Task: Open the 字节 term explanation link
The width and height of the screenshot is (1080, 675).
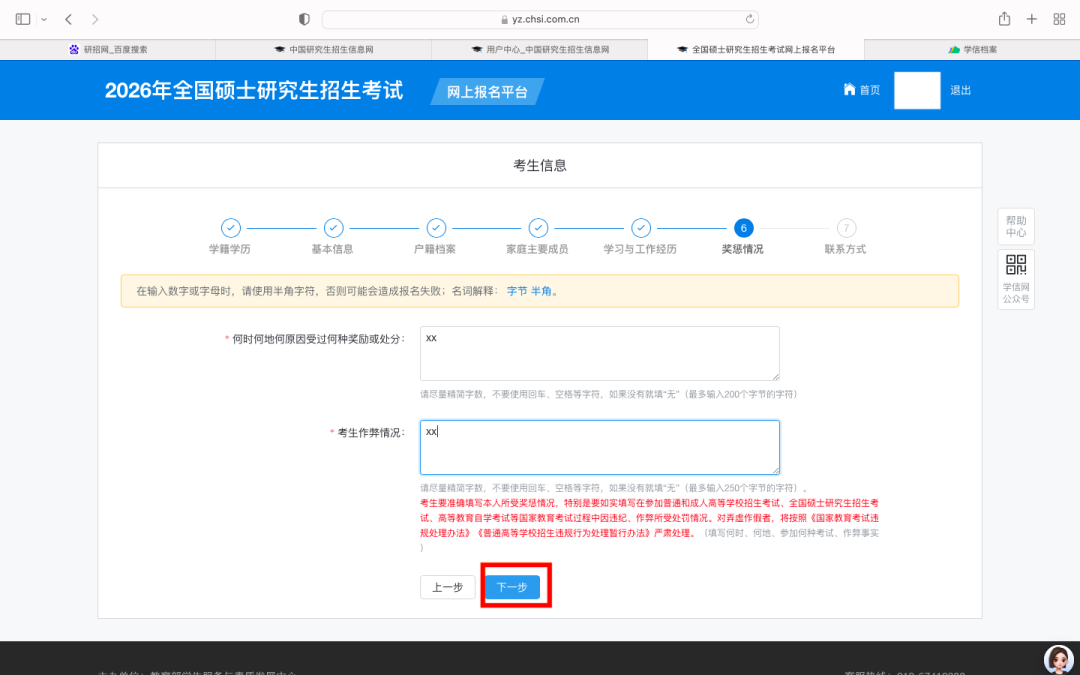Action: pyautogui.click(x=516, y=291)
